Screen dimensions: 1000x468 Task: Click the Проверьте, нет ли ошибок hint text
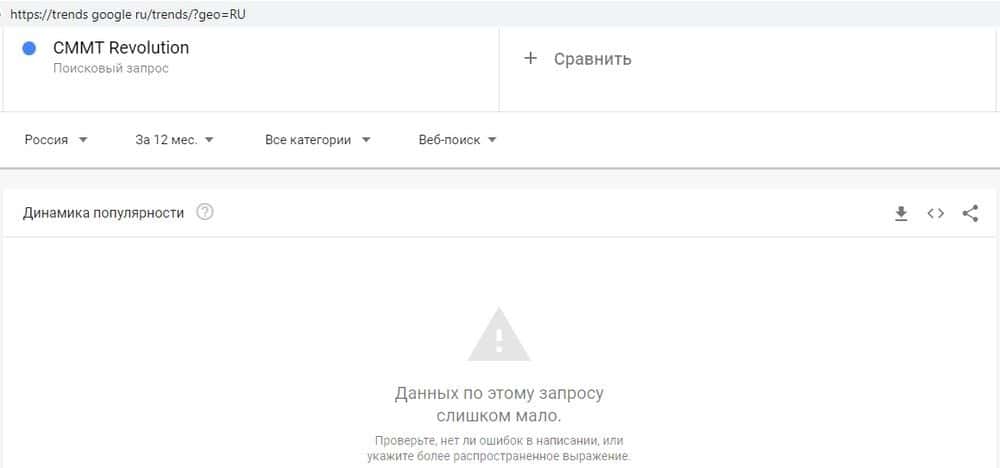[x=499, y=448]
